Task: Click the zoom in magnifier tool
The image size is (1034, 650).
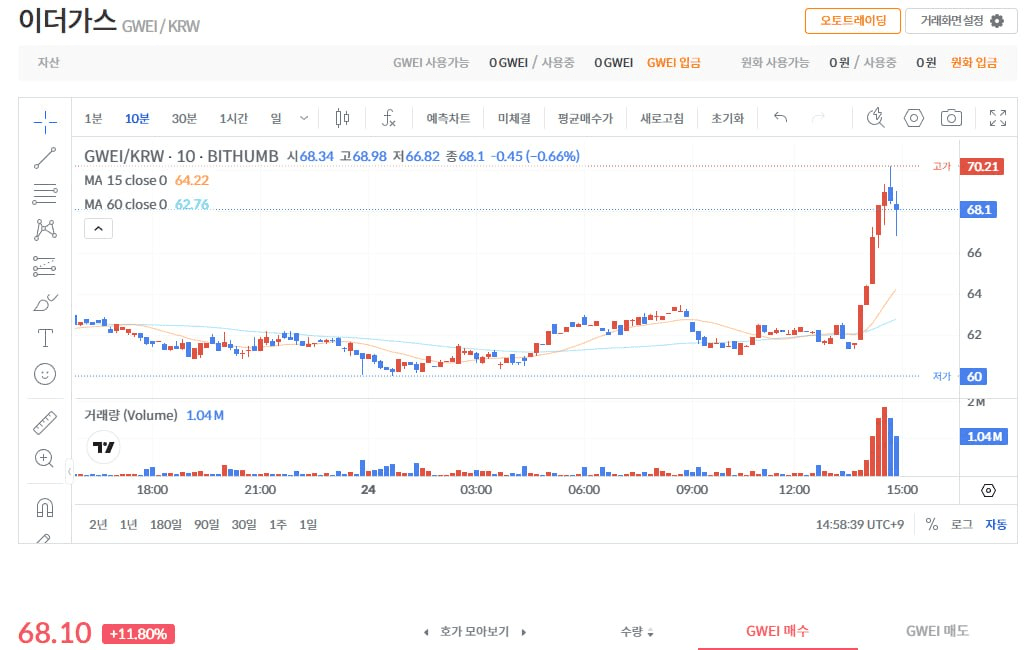Action: [45, 458]
